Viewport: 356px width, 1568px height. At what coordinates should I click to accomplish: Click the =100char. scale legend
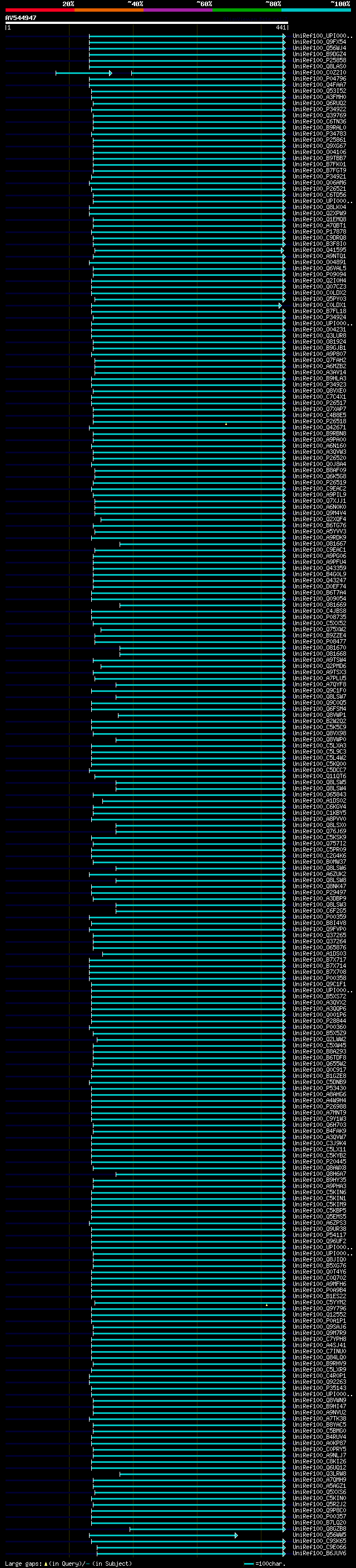[x=264, y=1563]
